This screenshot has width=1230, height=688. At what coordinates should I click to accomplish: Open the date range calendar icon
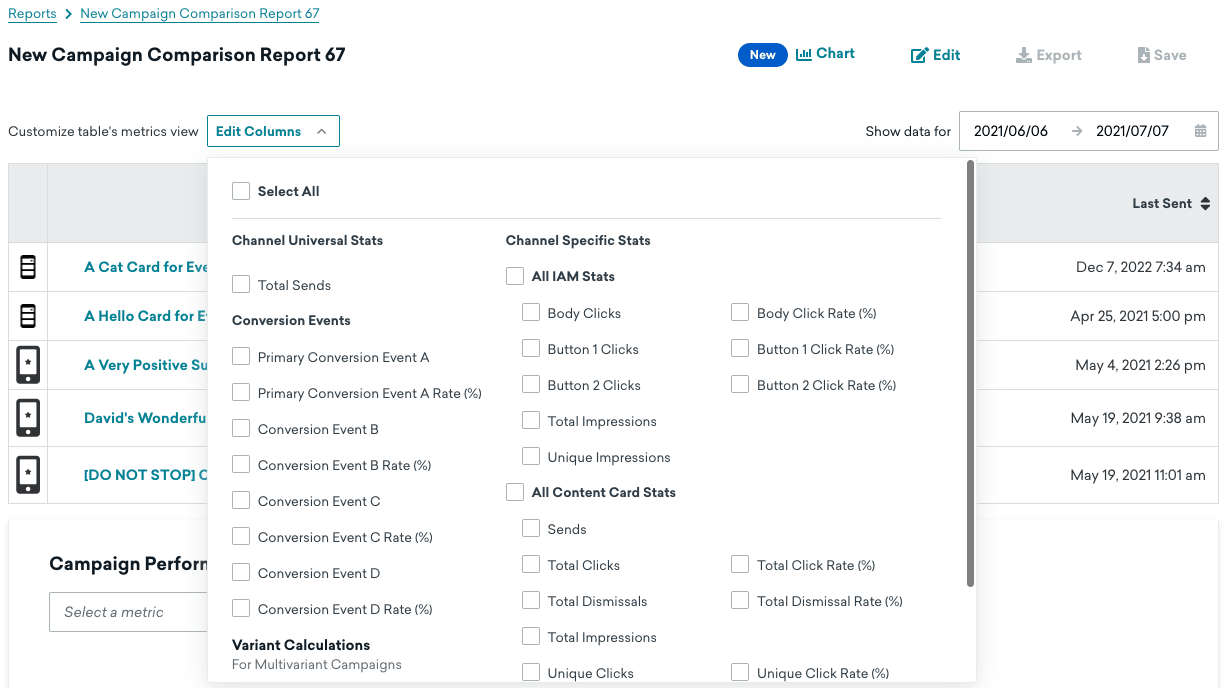pyautogui.click(x=1200, y=131)
